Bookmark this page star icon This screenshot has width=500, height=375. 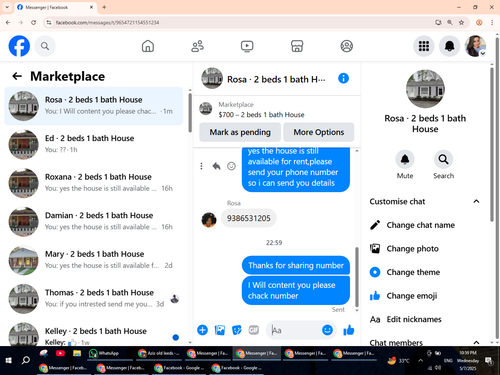[461, 22]
